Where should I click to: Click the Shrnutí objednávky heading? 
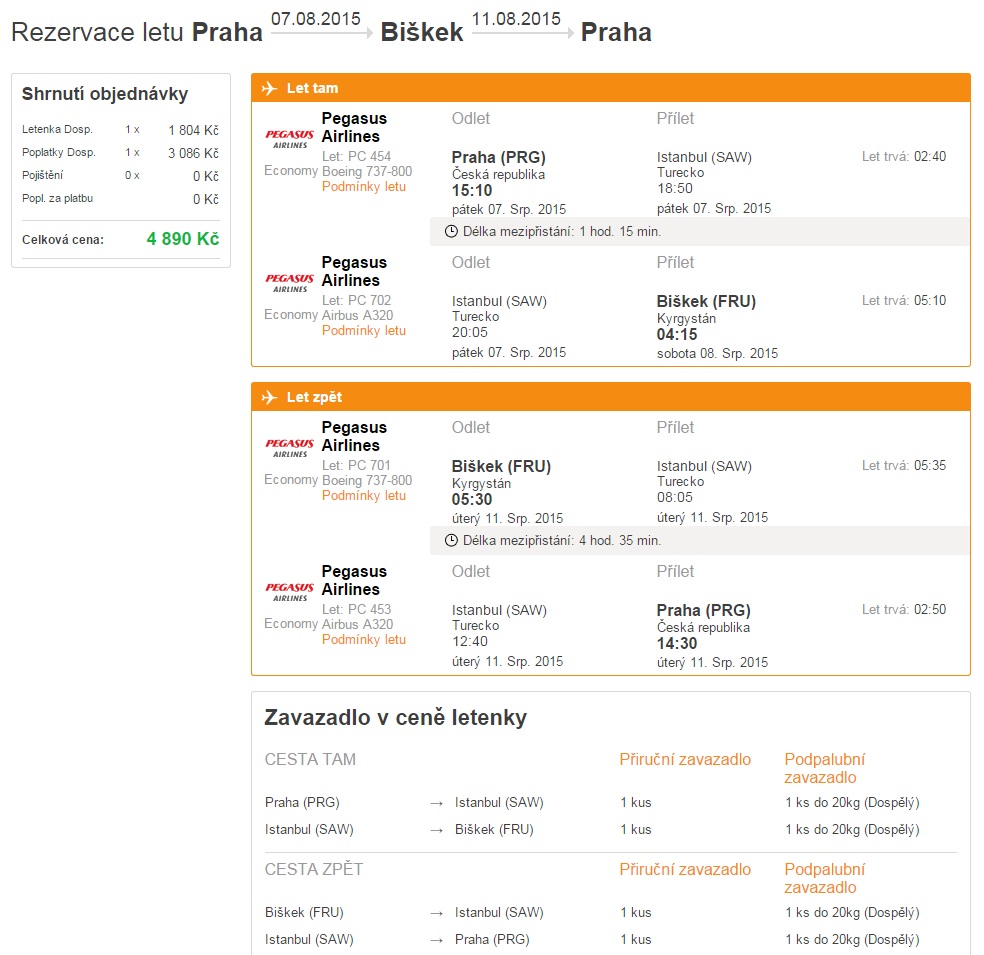click(105, 93)
